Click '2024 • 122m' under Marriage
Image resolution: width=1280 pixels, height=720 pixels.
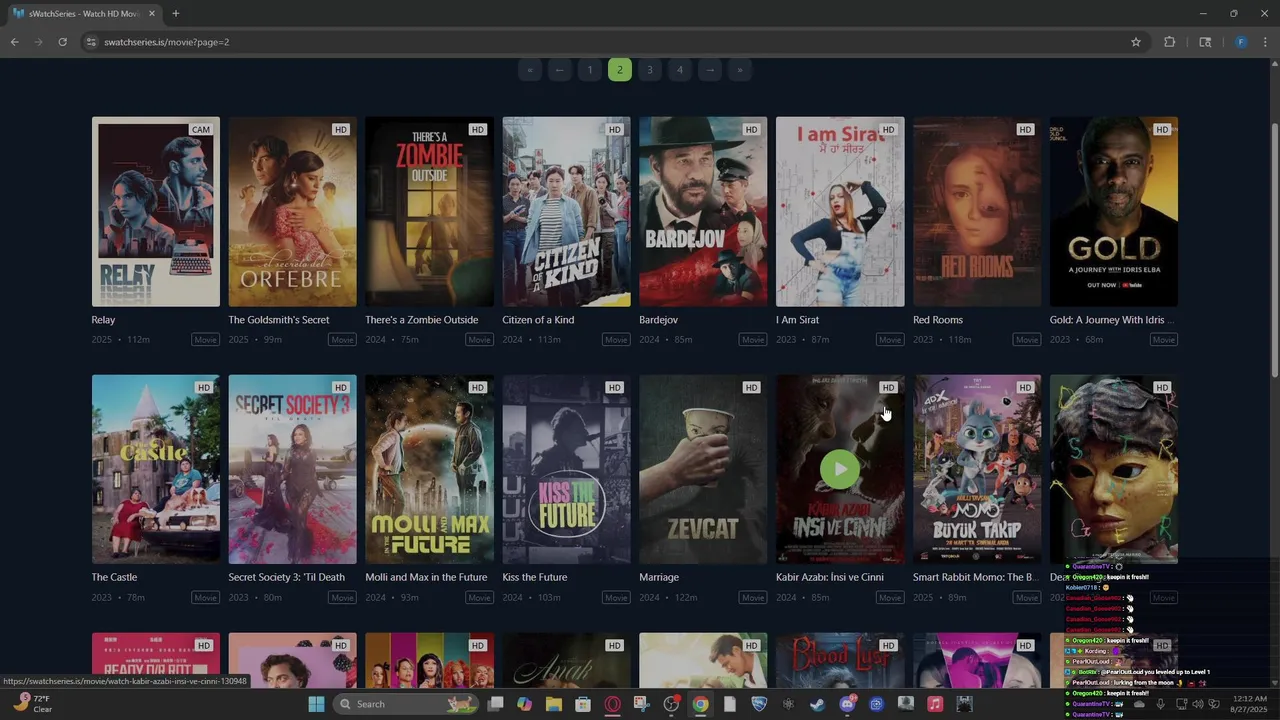coord(668,598)
